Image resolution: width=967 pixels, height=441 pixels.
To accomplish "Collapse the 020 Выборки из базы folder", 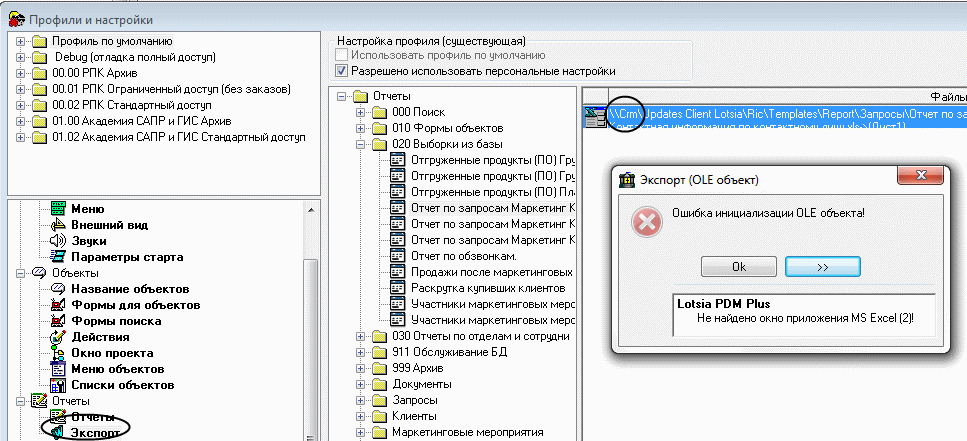I will 361,144.
